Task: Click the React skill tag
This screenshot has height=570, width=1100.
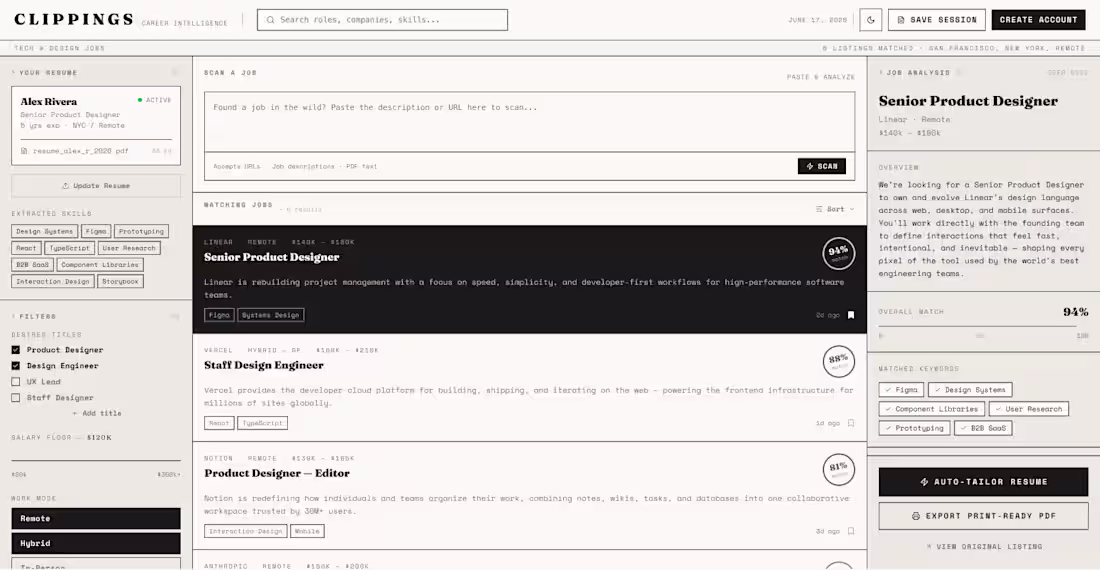Action: tap(26, 248)
